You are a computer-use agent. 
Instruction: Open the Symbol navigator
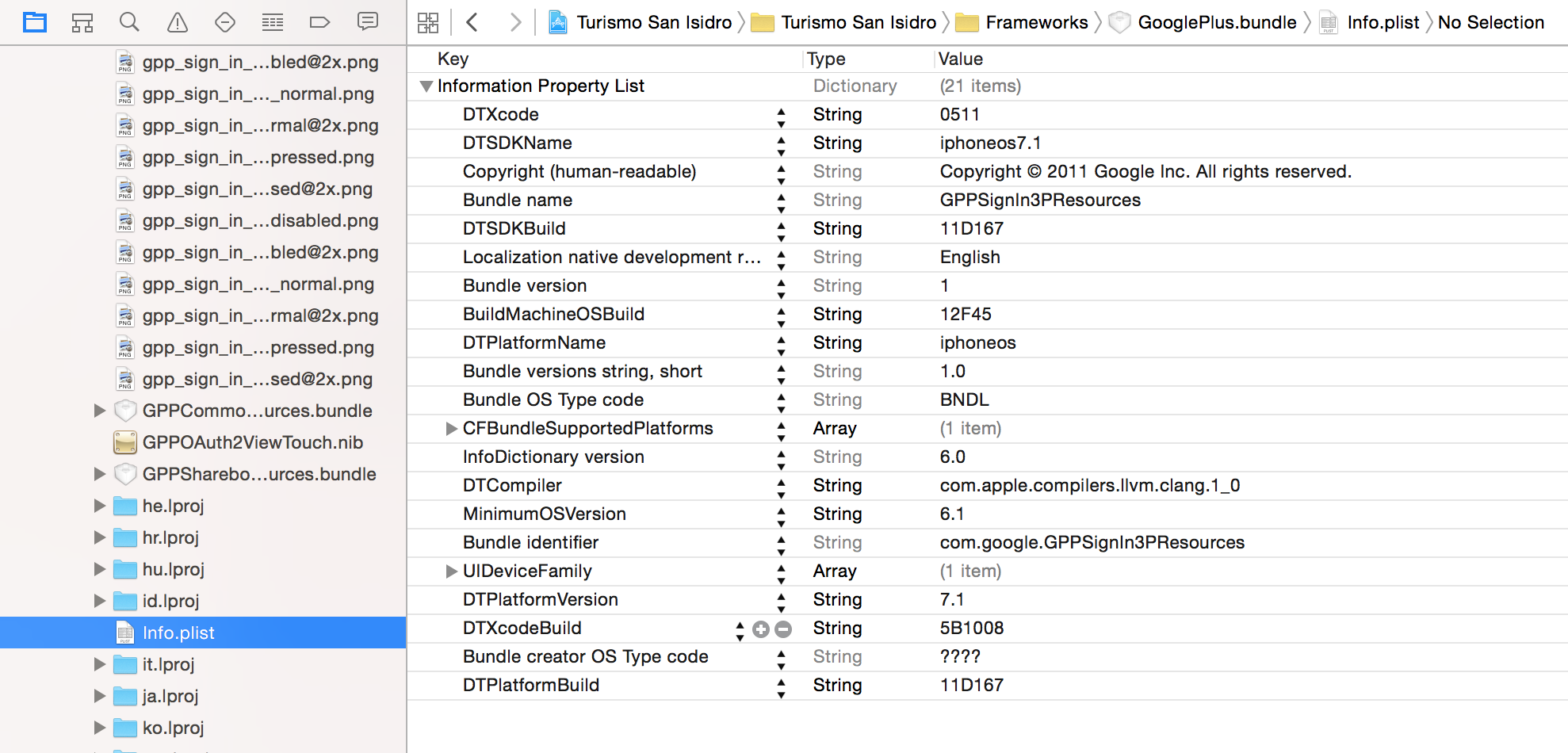point(82,22)
